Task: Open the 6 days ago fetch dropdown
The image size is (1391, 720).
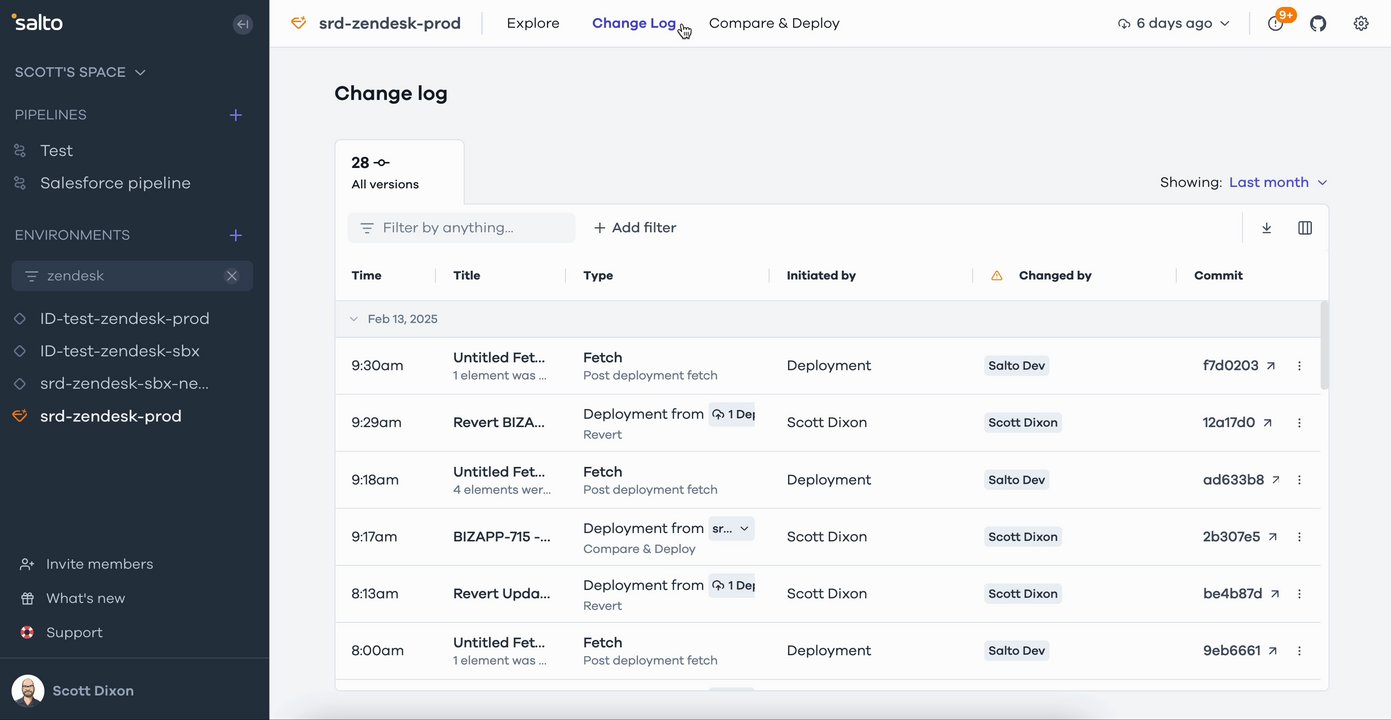Action: click(1174, 24)
